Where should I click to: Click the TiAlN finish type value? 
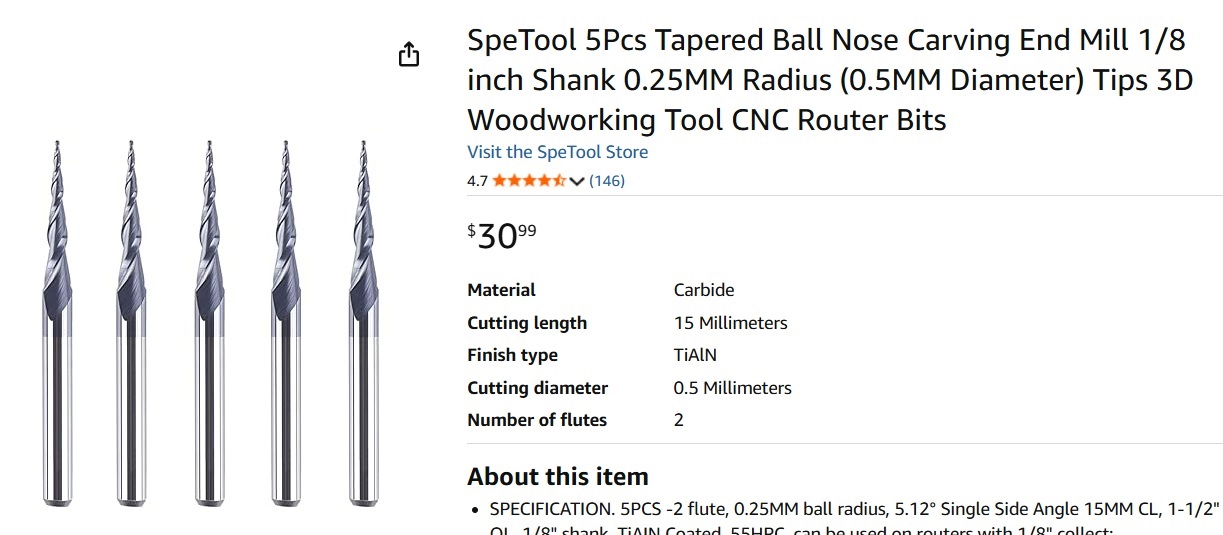(695, 355)
